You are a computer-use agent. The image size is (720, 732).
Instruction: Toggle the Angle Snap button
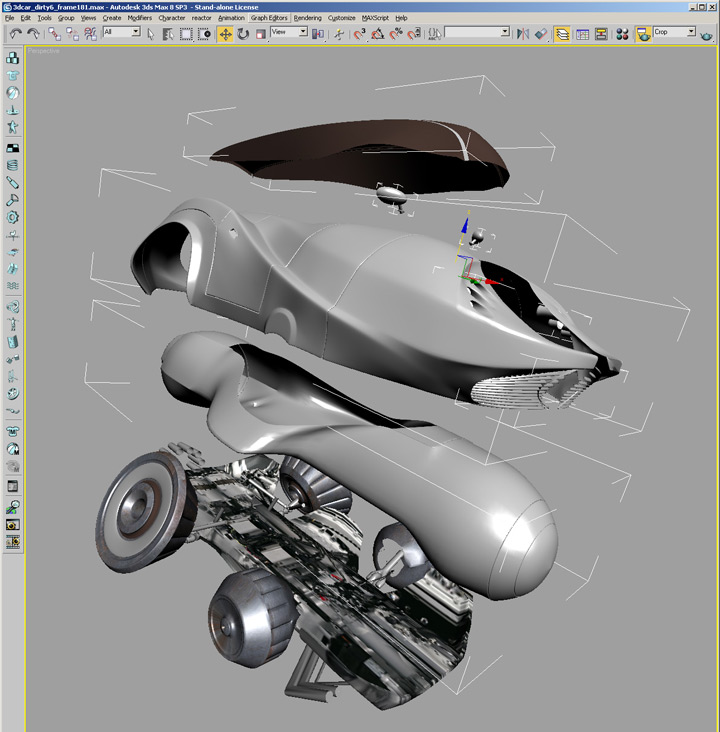point(378,33)
